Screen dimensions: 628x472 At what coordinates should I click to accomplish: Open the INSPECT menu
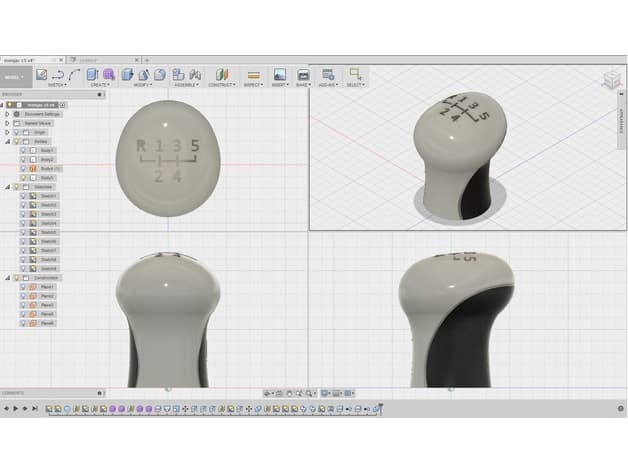point(254,85)
